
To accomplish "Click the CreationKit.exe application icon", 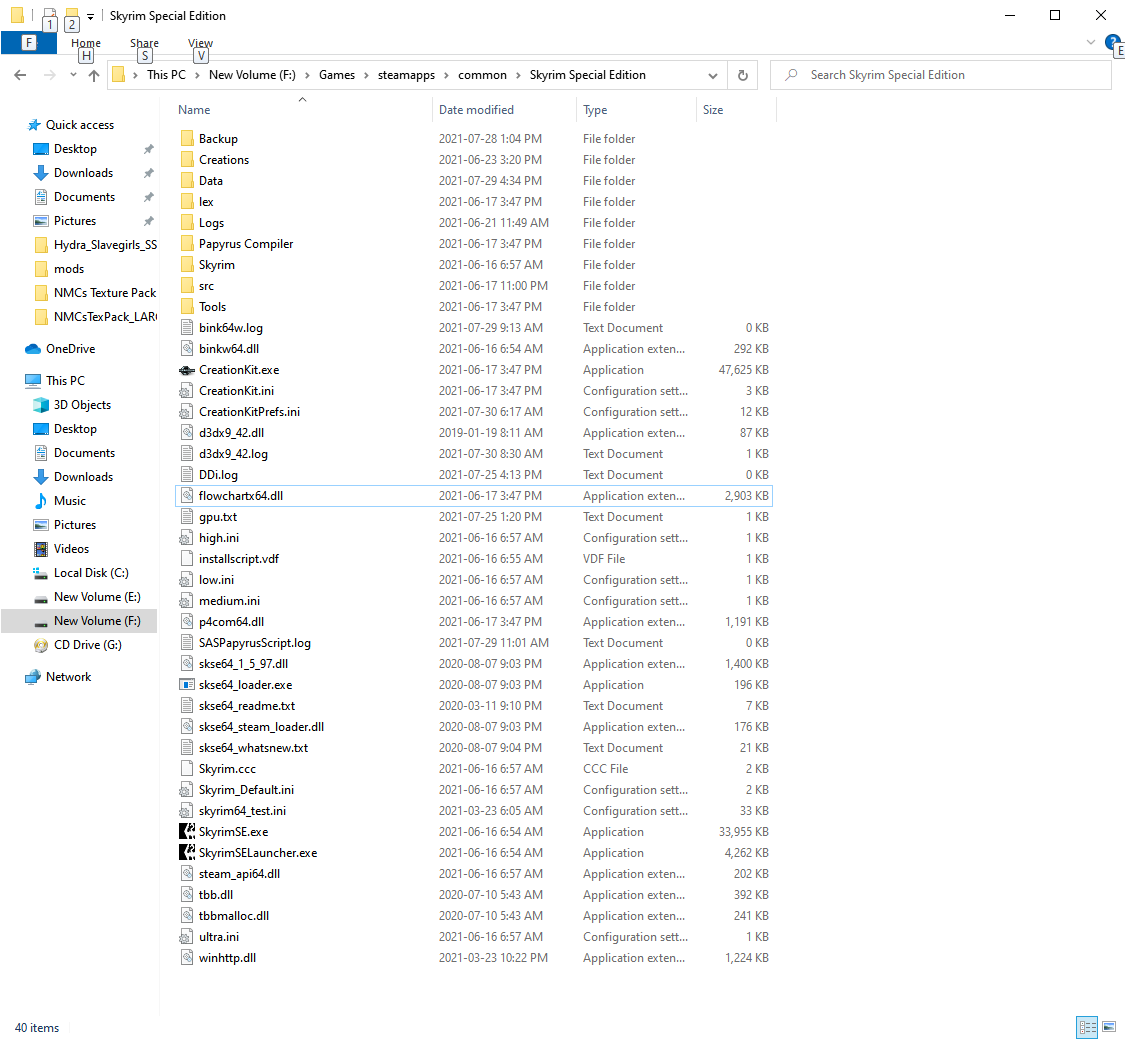I will tap(187, 370).
